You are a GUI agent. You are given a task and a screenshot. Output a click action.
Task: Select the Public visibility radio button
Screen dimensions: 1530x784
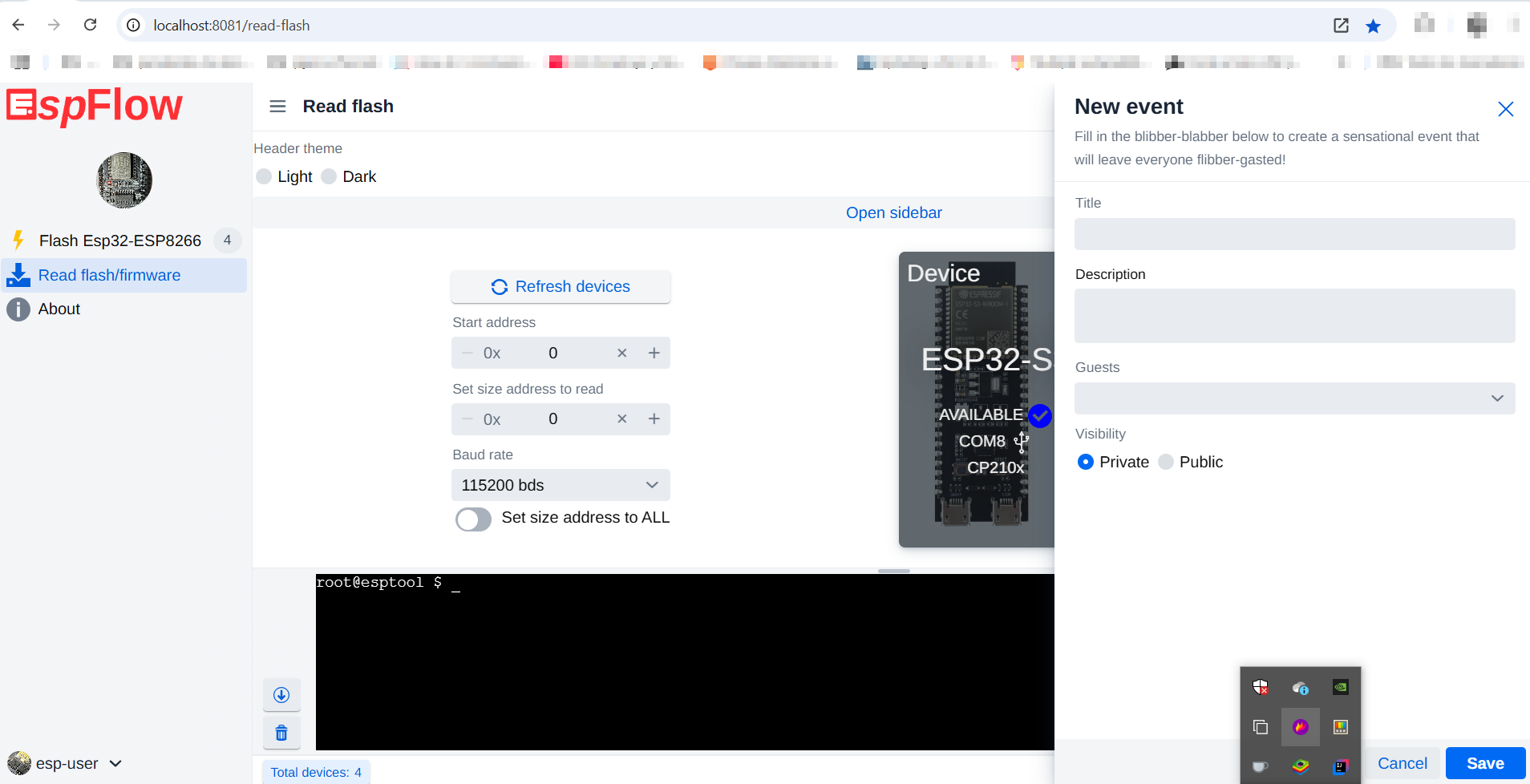tap(1166, 462)
